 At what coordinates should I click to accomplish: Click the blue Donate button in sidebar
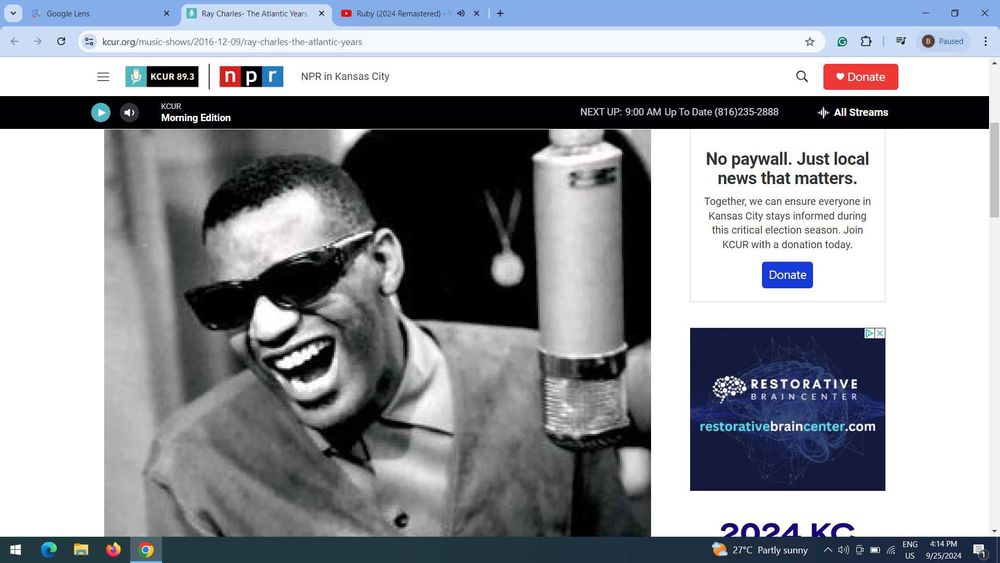tap(787, 275)
